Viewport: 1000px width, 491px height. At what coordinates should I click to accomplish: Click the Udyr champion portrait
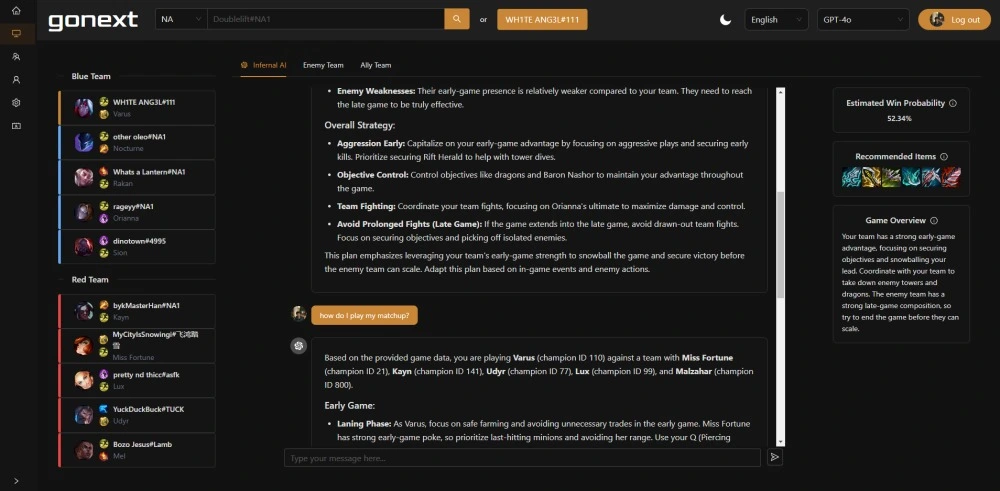coord(84,415)
